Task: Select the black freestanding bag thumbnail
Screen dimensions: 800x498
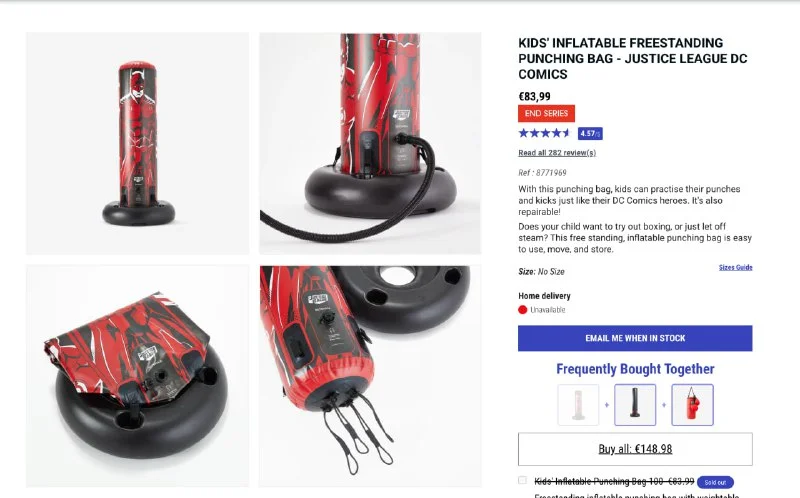Action: [635, 405]
